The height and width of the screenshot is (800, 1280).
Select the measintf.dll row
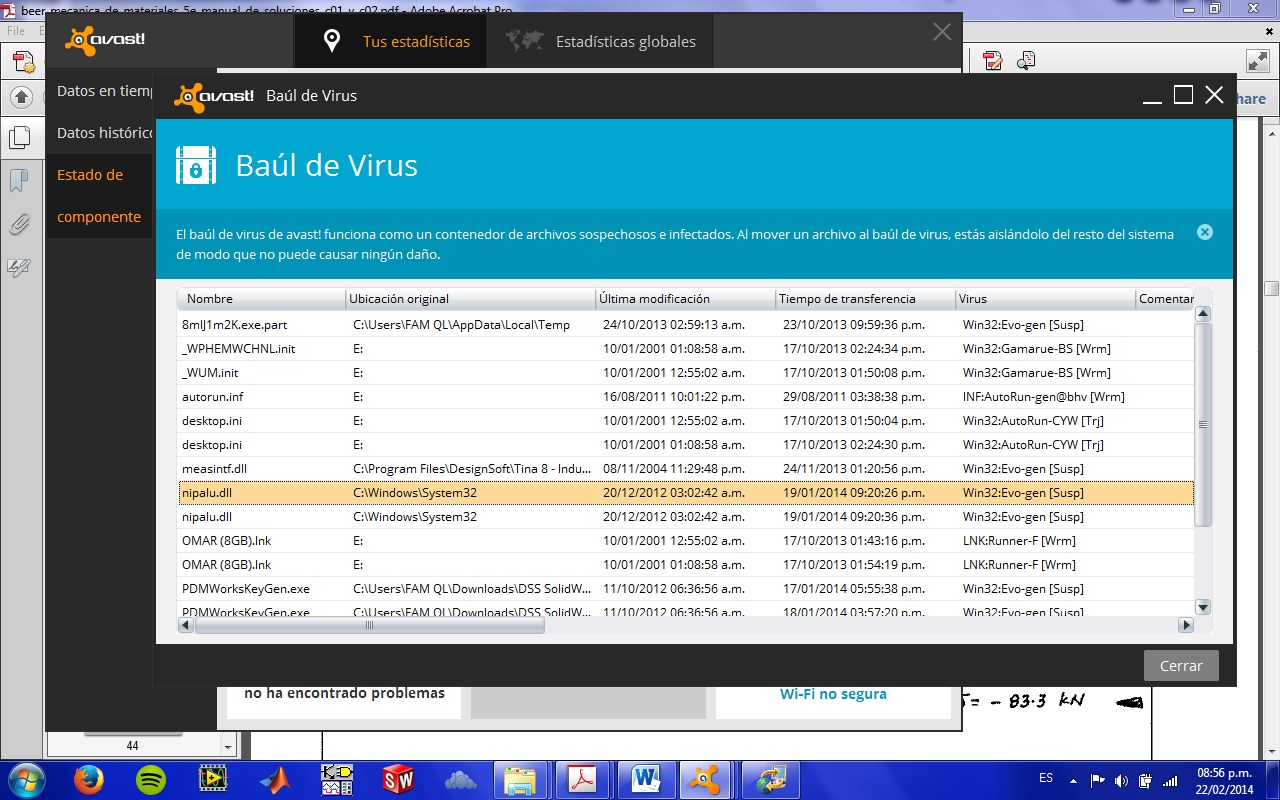pos(686,469)
